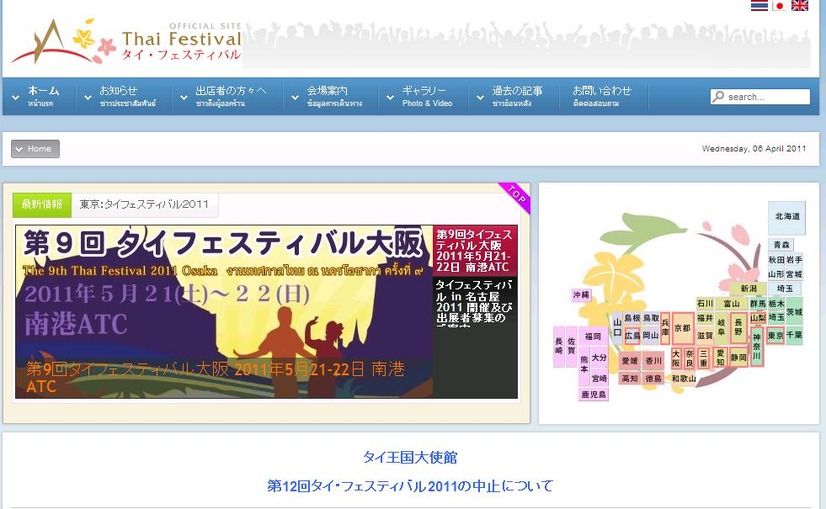Select 熊本 on the Japan map

pos(584,366)
